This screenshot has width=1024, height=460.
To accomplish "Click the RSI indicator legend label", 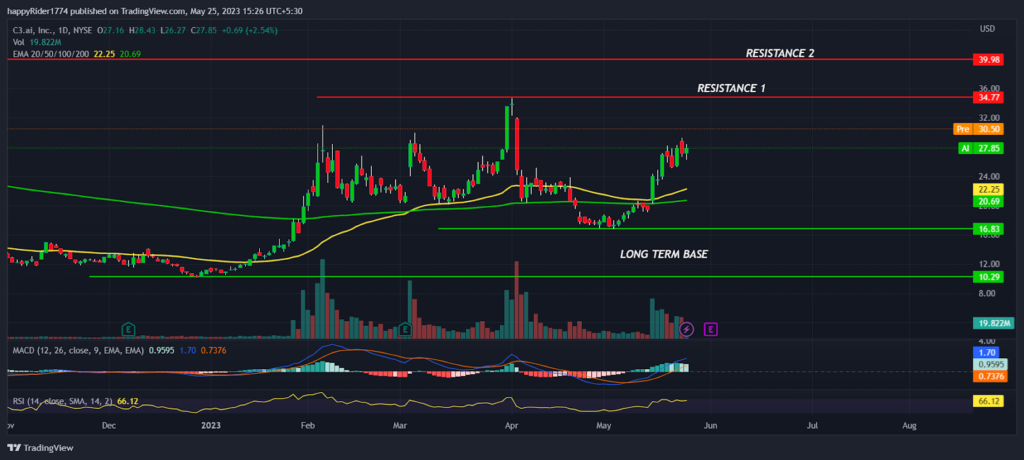I will pyautogui.click(x=63, y=401).
